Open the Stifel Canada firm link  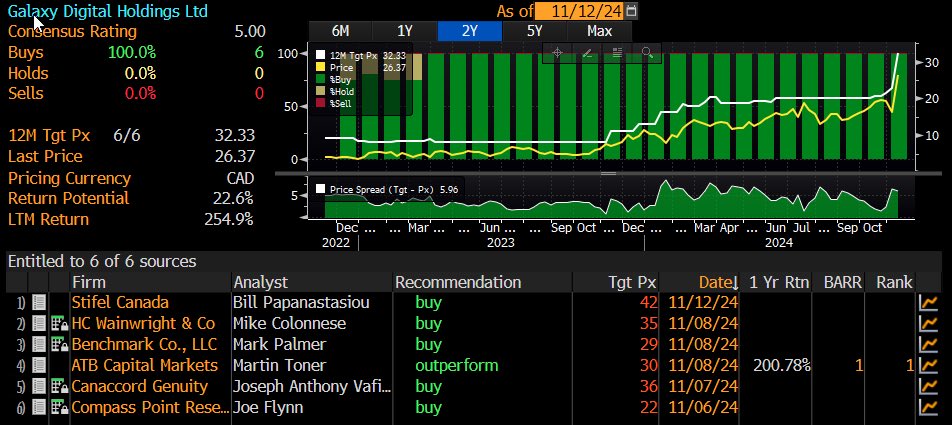[120, 302]
